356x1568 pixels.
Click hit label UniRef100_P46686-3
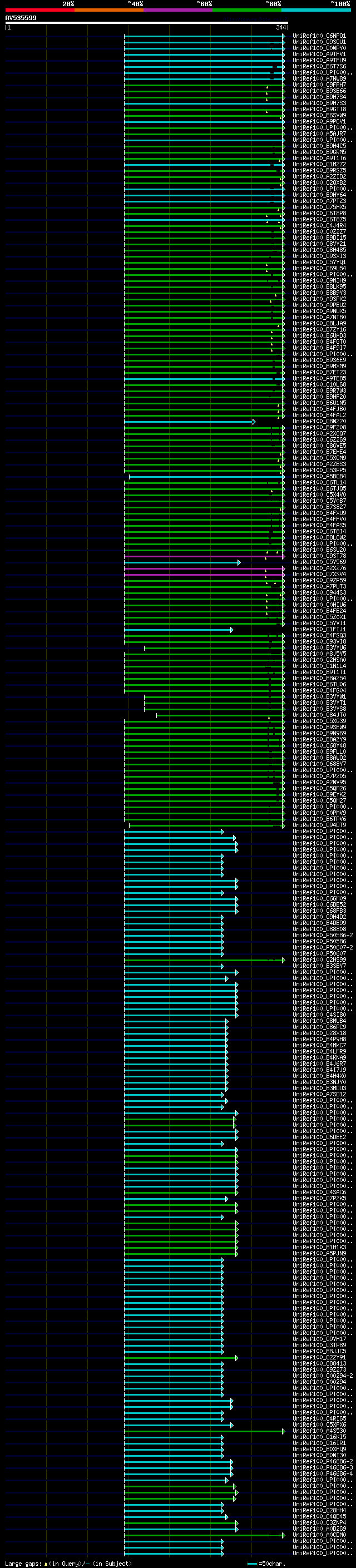pyautogui.click(x=323, y=1467)
